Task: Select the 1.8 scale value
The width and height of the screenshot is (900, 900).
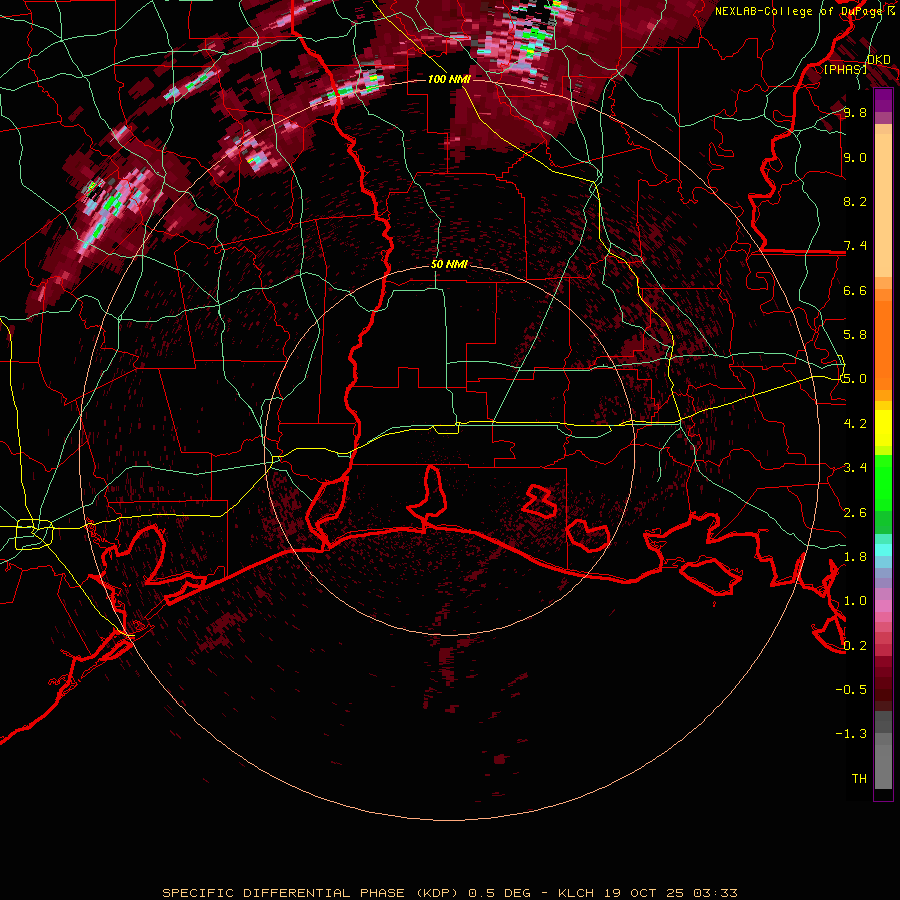Action: click(855, 557)
